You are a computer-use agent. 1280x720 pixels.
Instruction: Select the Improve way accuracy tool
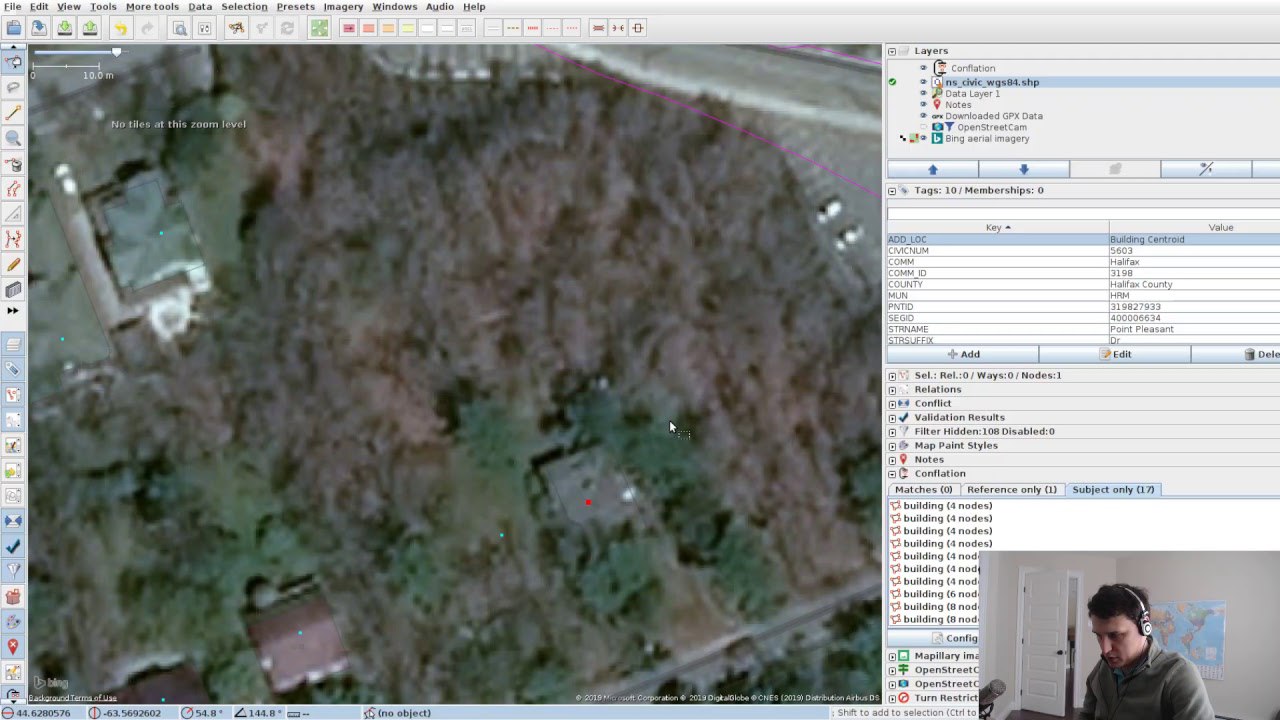tap(13, 239)
